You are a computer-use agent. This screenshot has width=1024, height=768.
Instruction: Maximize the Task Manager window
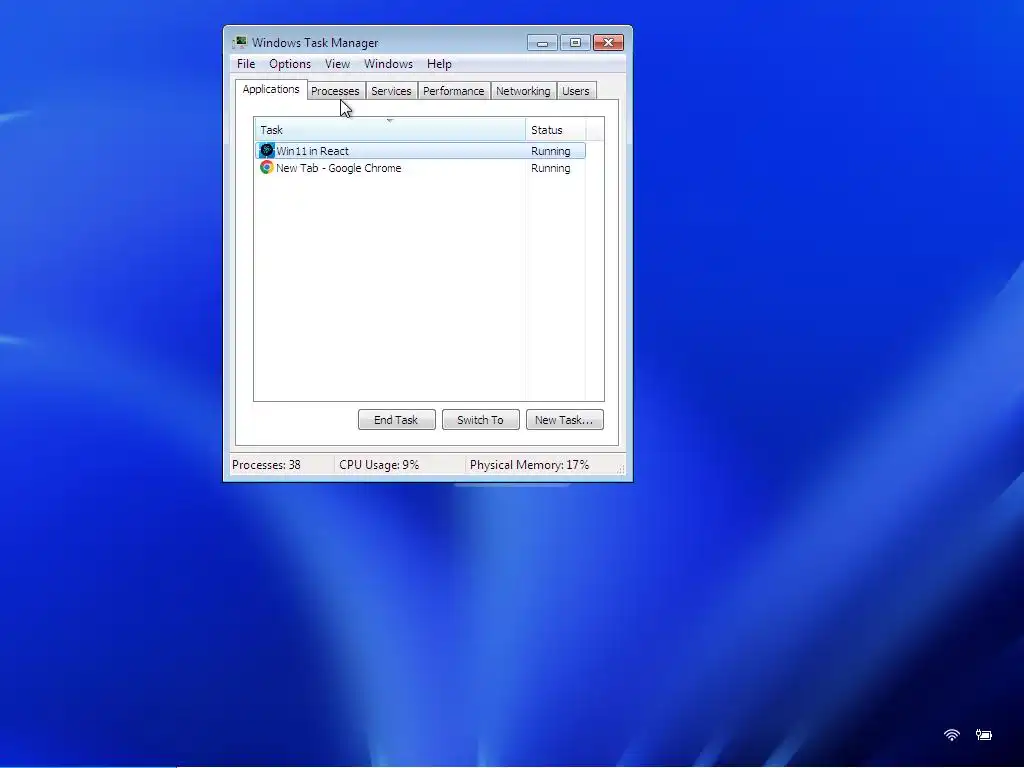pos(575,43)
